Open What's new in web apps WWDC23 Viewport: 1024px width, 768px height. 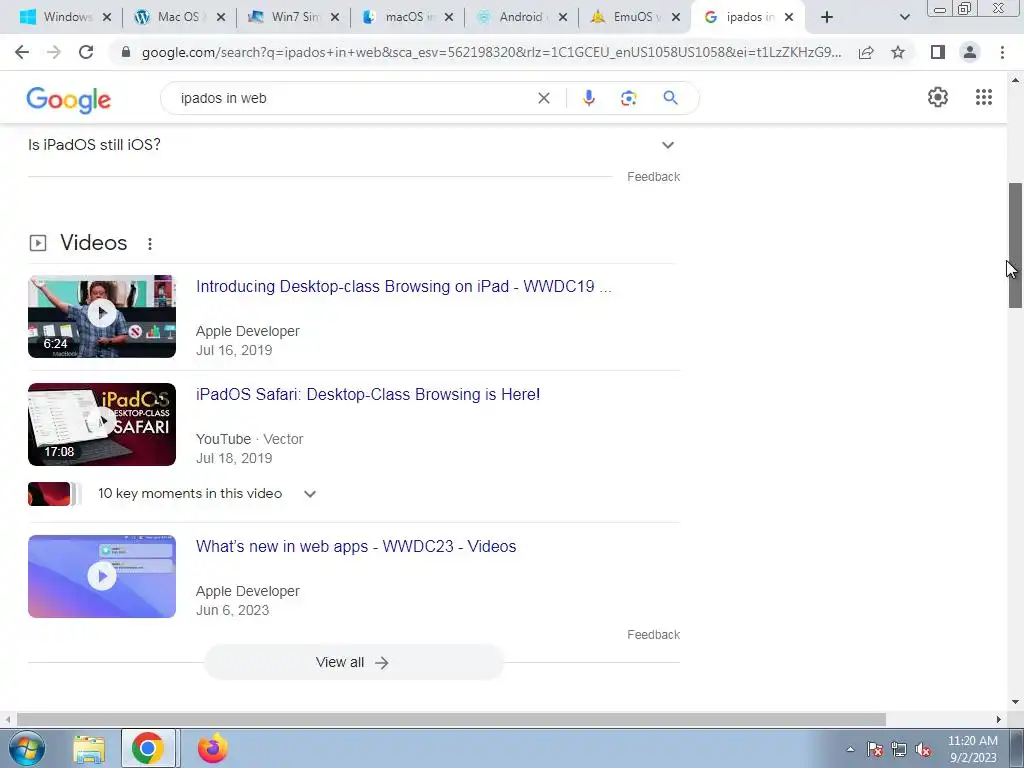point(356,547)
